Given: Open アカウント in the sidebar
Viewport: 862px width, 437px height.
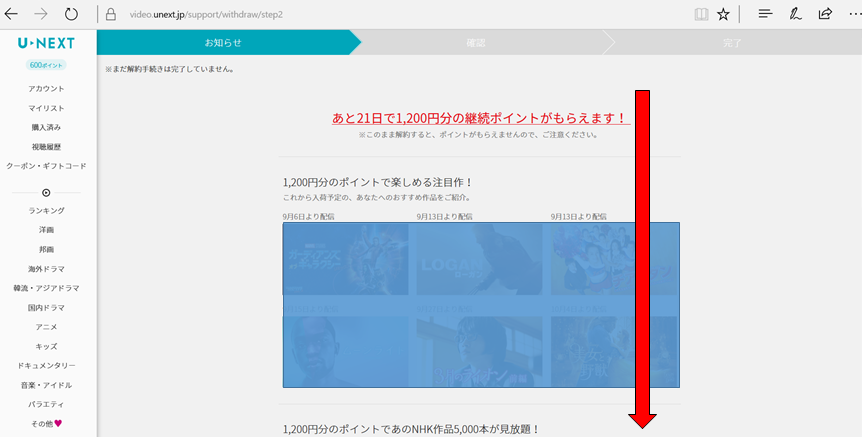Looking at the screenshot, I should click(46, 88).
